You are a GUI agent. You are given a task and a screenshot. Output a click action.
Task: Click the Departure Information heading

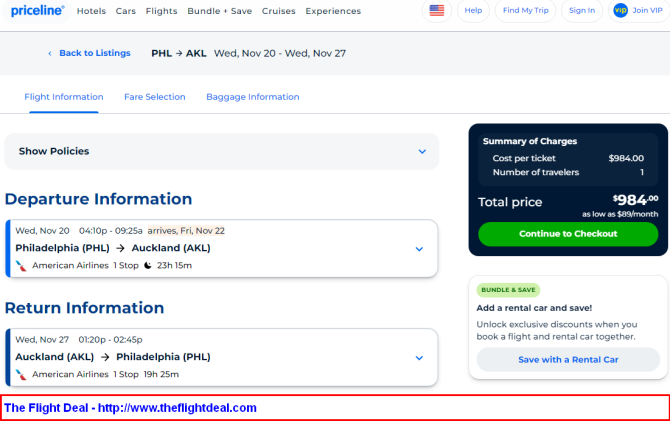(x=98, y=199)
